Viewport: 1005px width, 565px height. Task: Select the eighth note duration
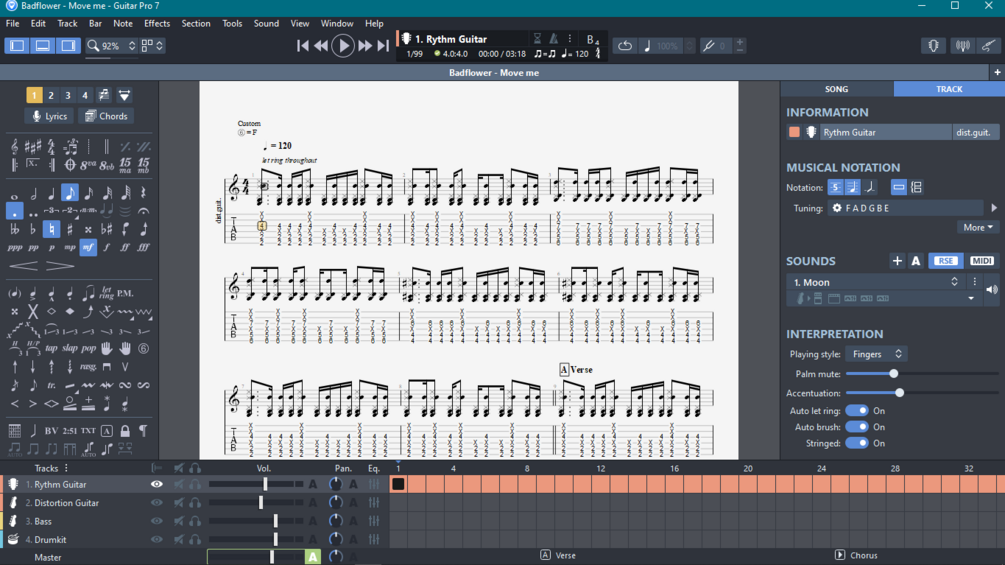tap(70, 192)
